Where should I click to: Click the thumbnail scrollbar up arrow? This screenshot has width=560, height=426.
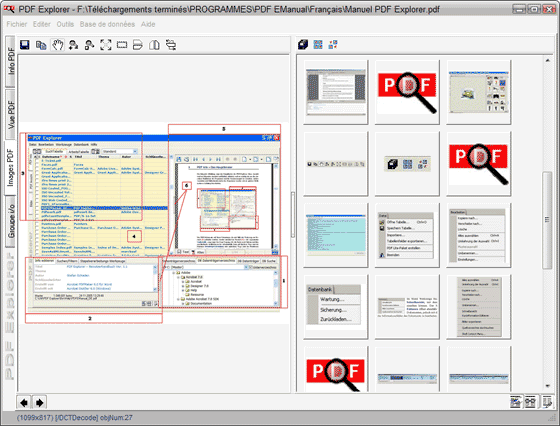548,61
